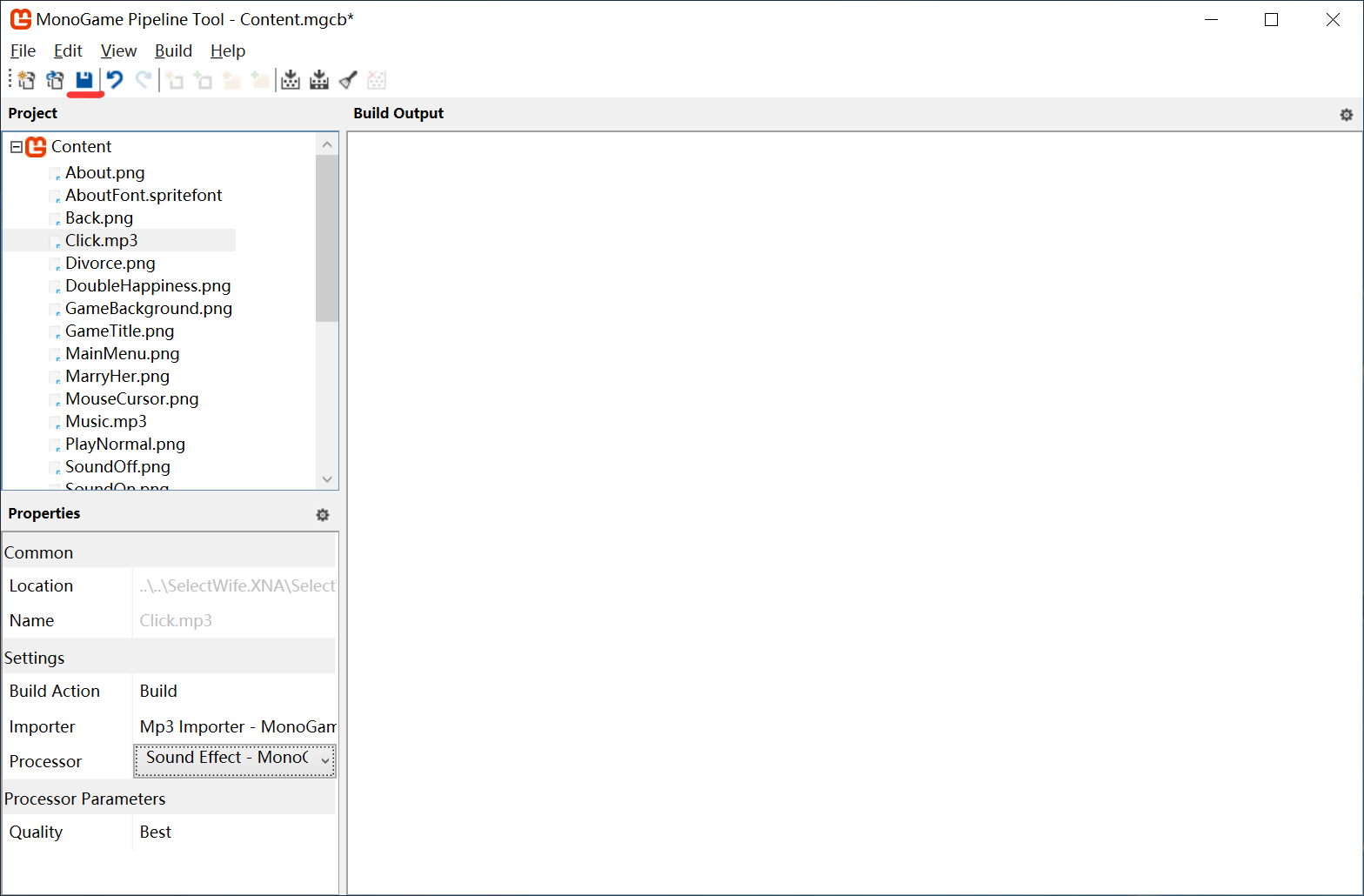
Task: Click the Clean brush icon
Action: coord(348,80)
